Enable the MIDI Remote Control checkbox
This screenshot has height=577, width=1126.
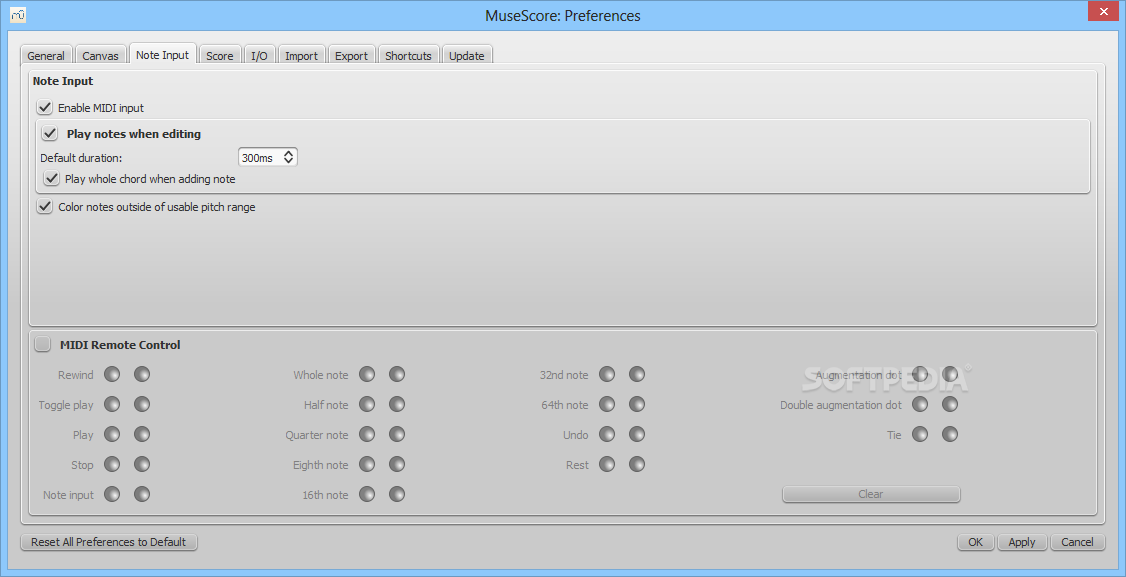tap(43, 344)
